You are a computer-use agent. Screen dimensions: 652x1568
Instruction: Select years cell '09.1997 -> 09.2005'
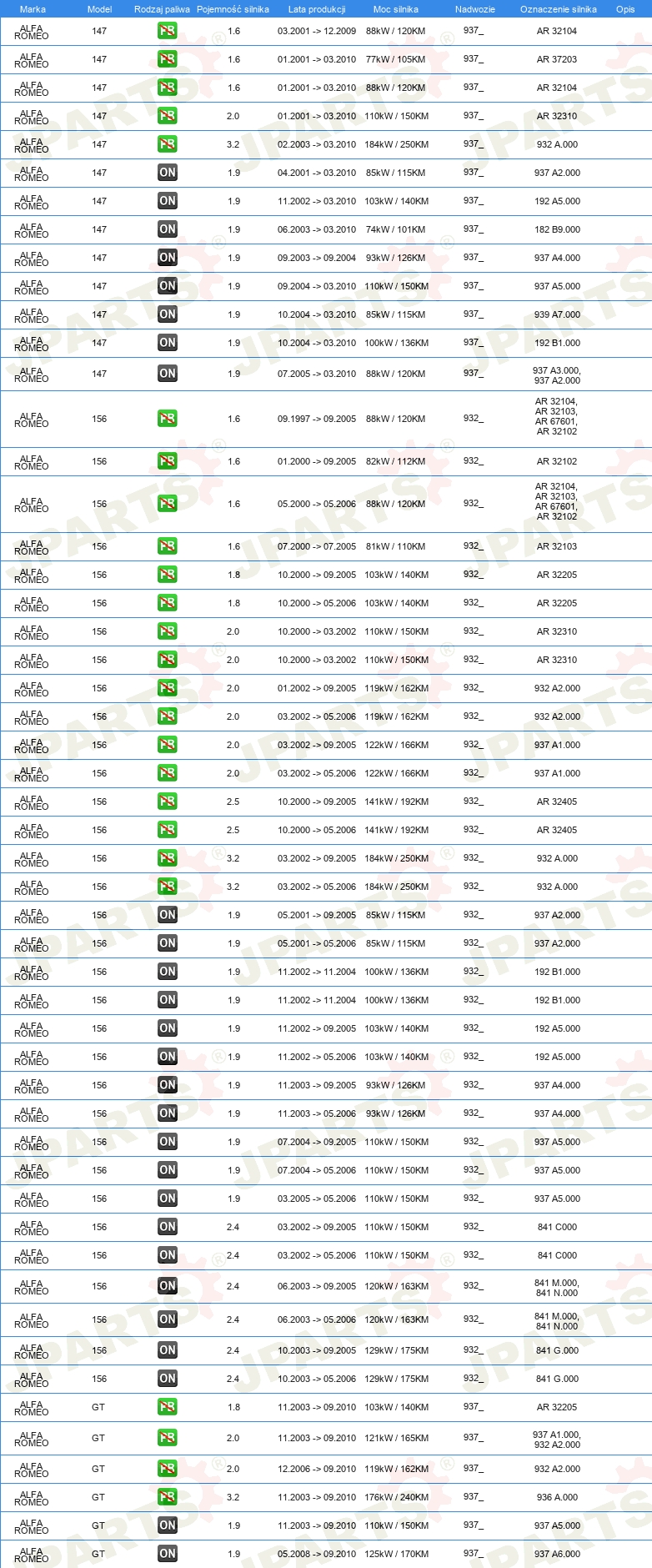click(317, 419)
